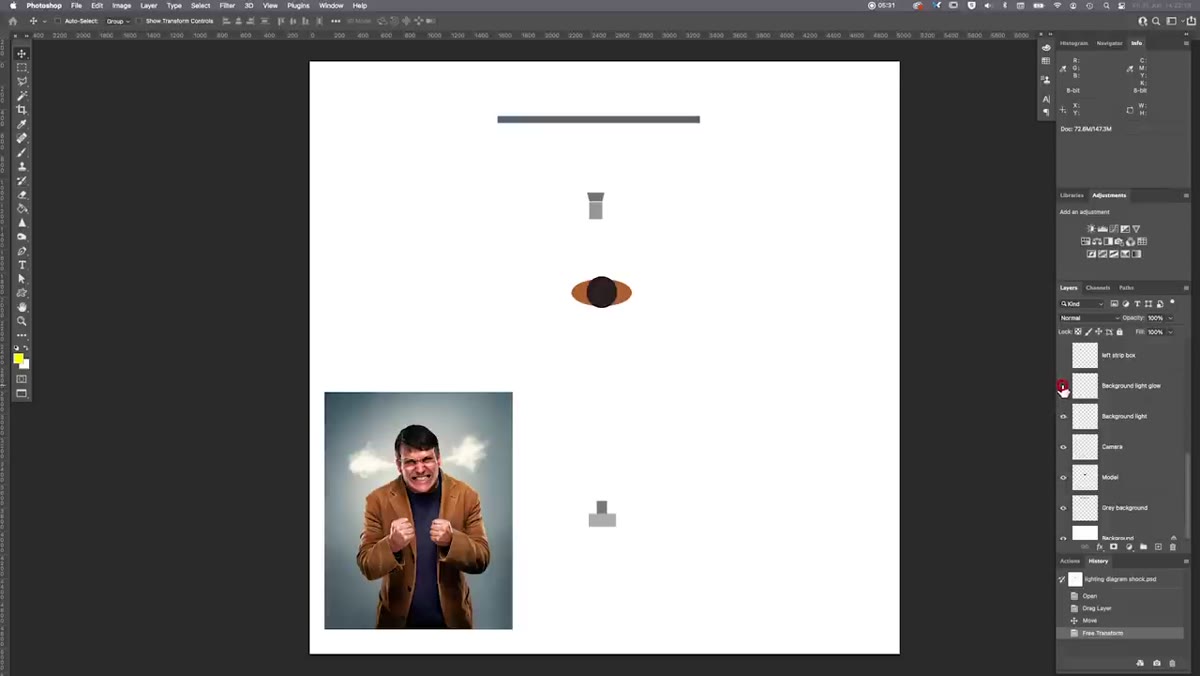Open the Auto-Select Group dropdown
The image size is (1200, 676).
120,21
